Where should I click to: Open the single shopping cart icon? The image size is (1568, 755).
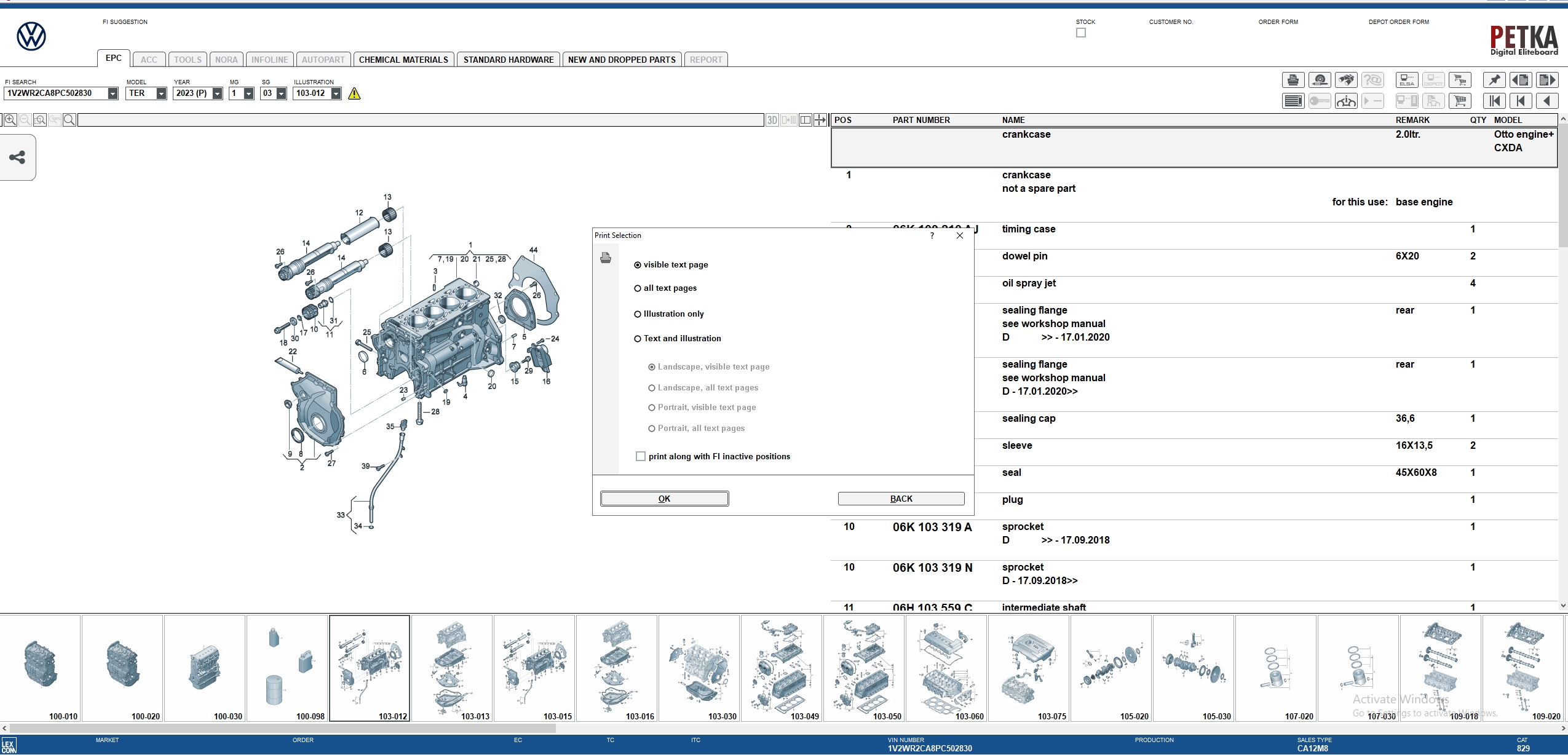point(1460,101)
